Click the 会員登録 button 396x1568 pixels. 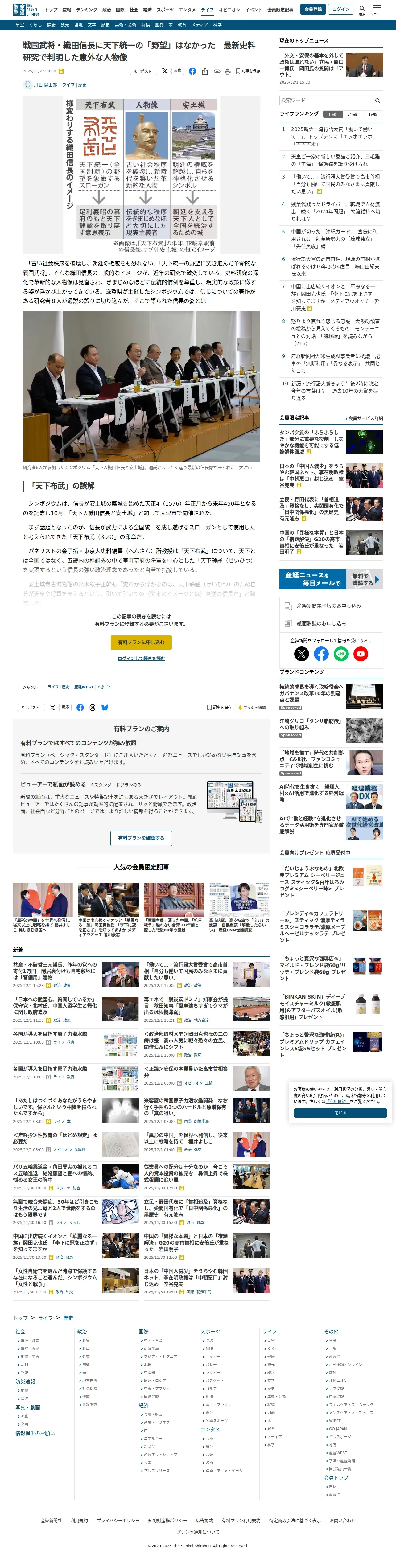313,9
